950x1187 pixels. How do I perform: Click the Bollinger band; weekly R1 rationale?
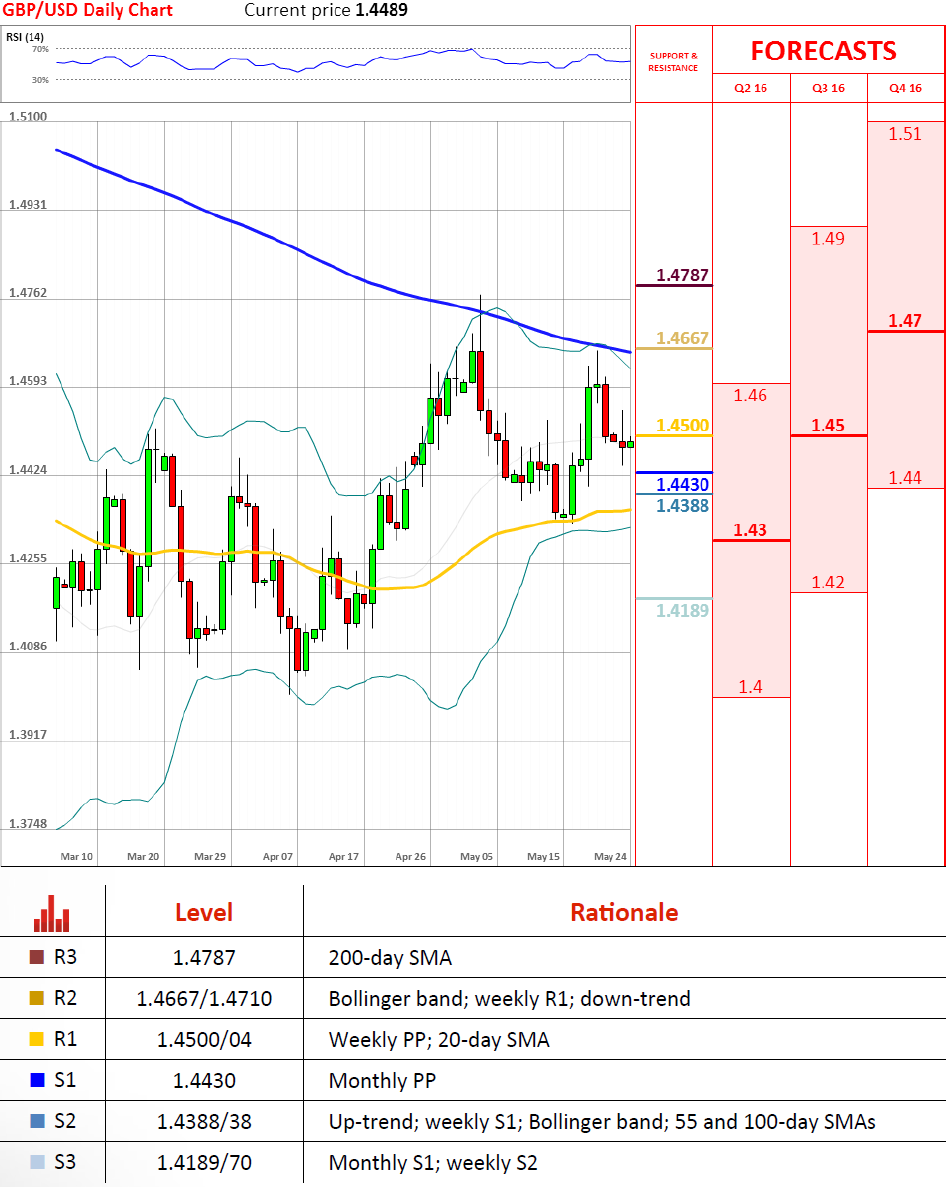(509, 999)
